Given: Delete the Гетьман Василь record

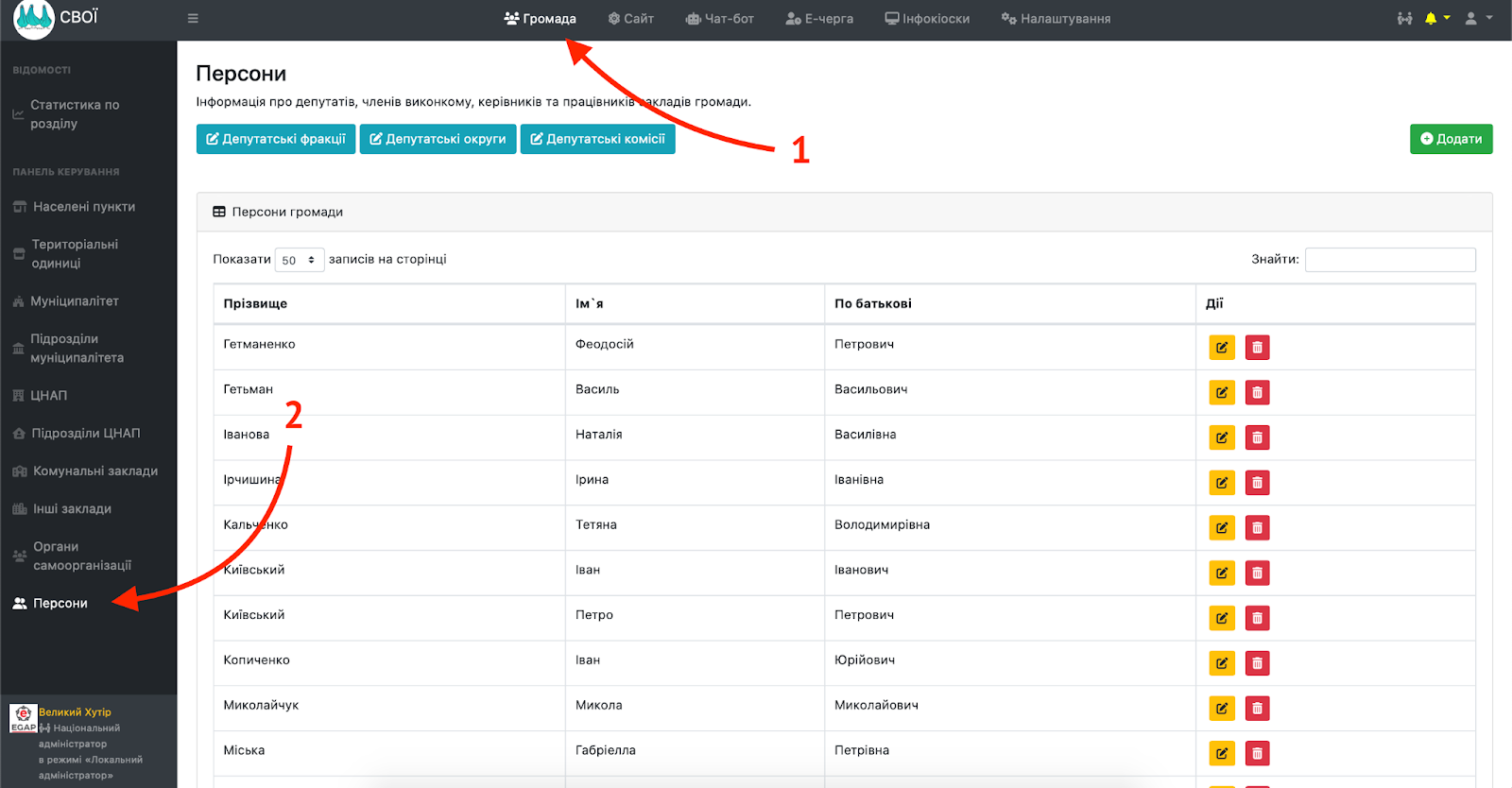Looking at the screenshot, I should pyautogui.click(x=1257, y=392).
